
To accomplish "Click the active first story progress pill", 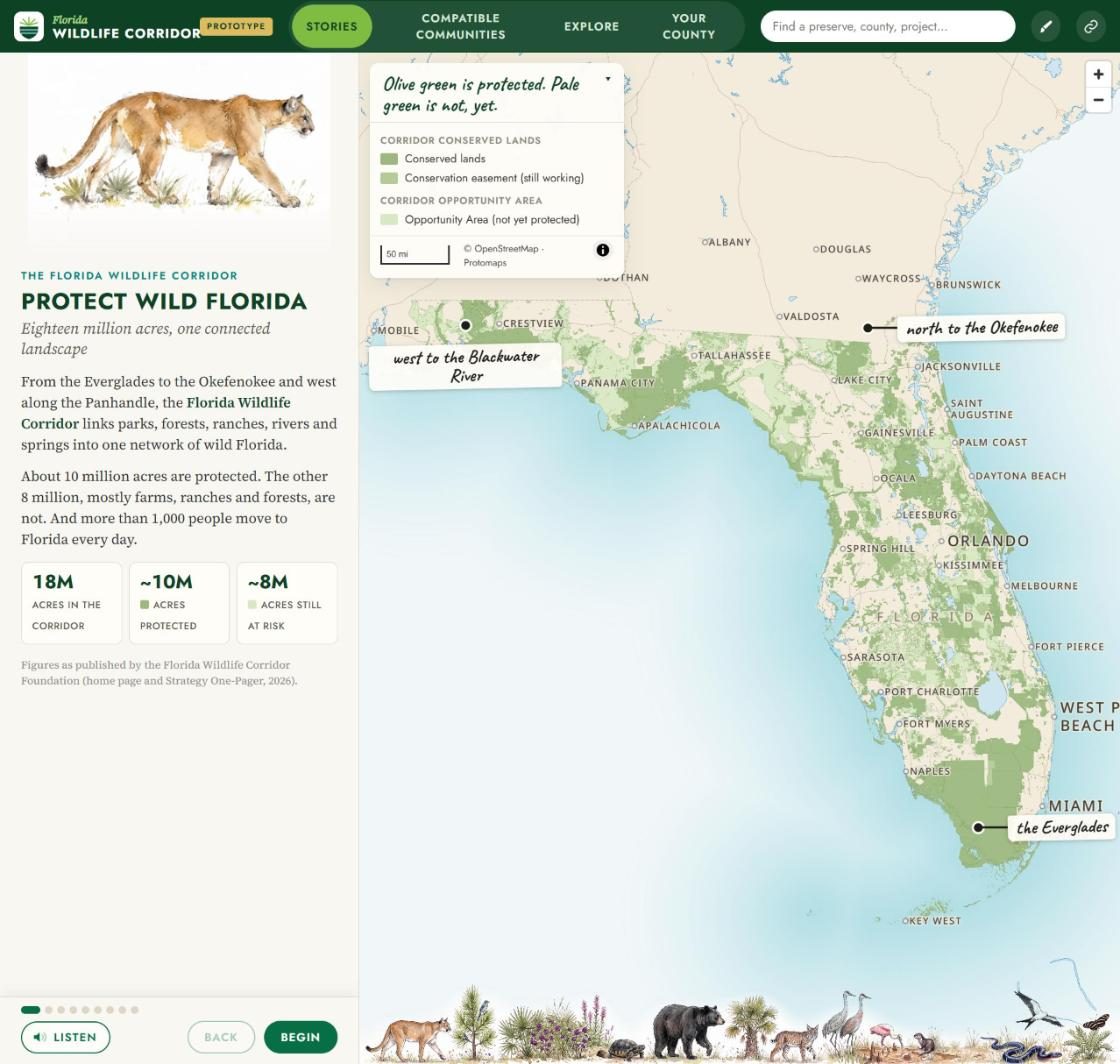I will coord(31,1010).
